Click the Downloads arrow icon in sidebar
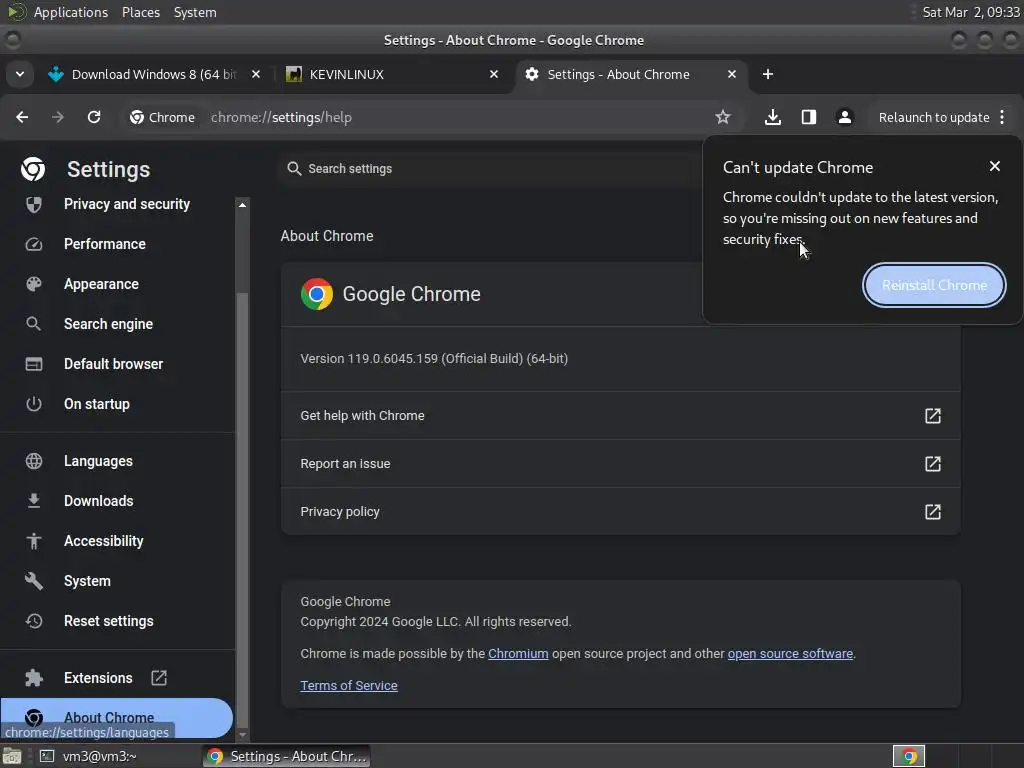The image size is (1024, 768). tap(33, 501)
